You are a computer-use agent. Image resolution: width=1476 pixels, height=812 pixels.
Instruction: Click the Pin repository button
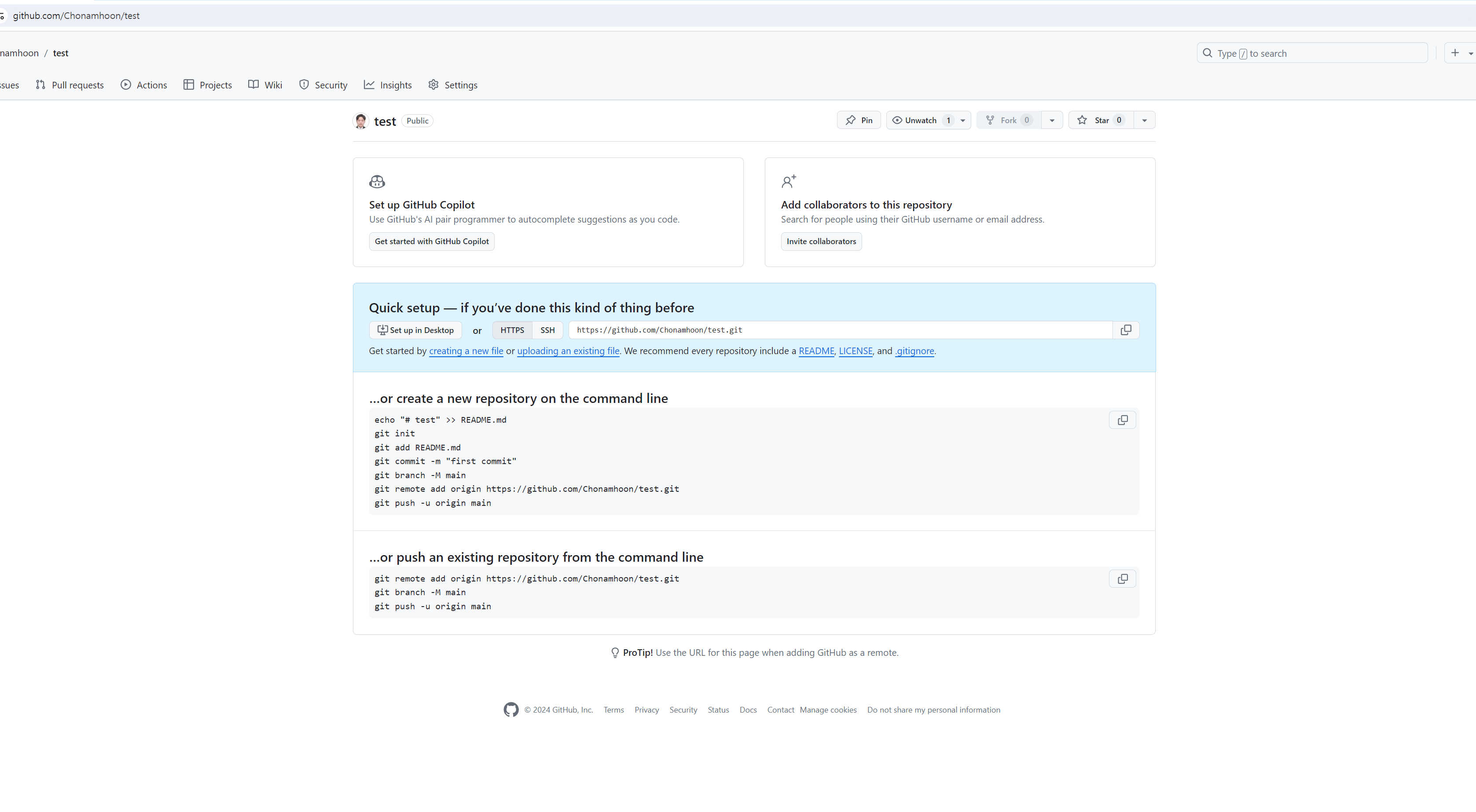coord(858,120)
